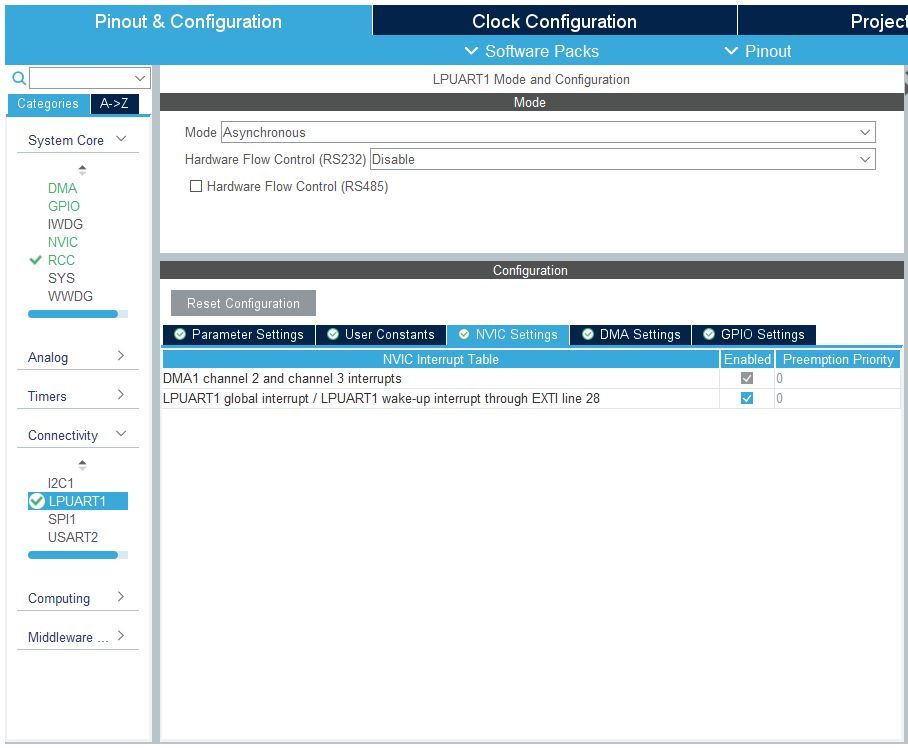Select the A->Z view tab
908x748 pixels.
[114, 104]
